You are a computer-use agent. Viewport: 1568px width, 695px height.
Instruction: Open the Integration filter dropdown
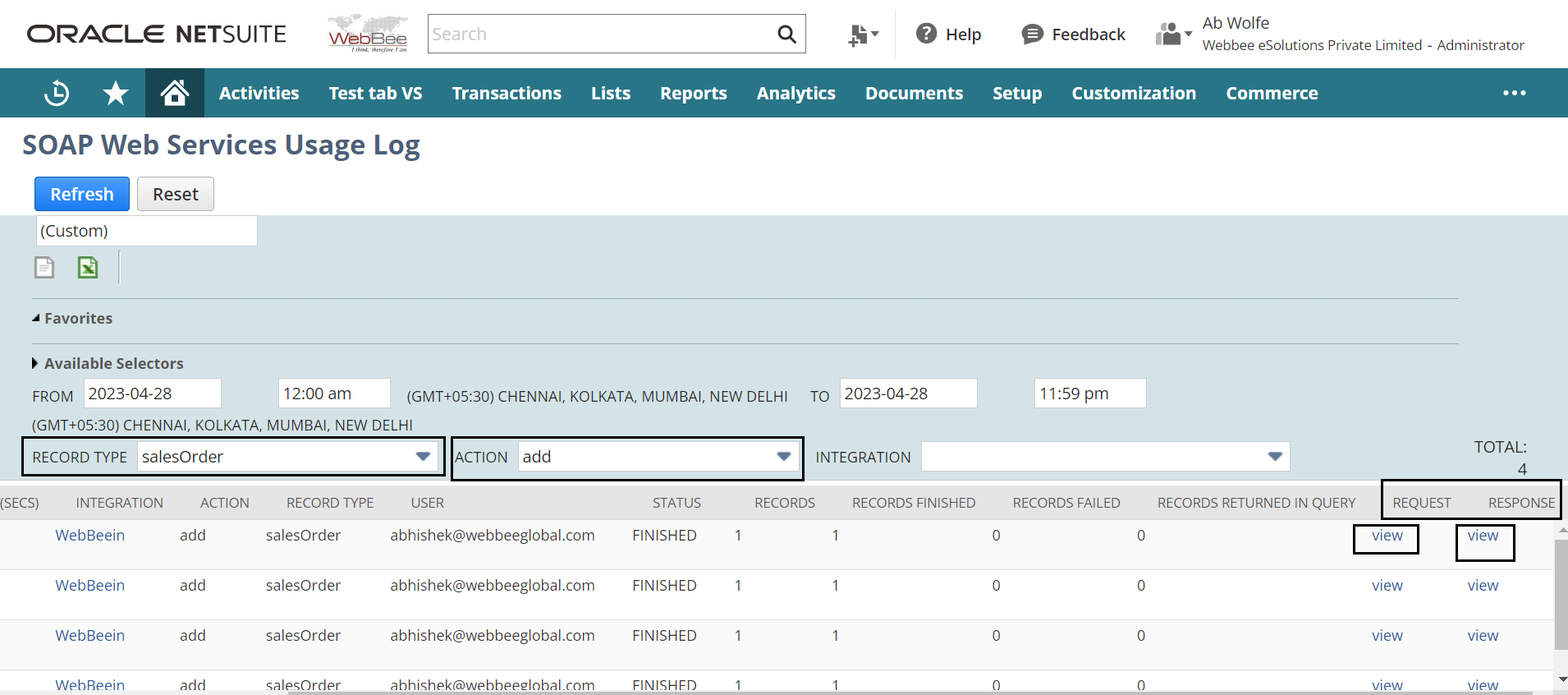tap(1274, 457)
